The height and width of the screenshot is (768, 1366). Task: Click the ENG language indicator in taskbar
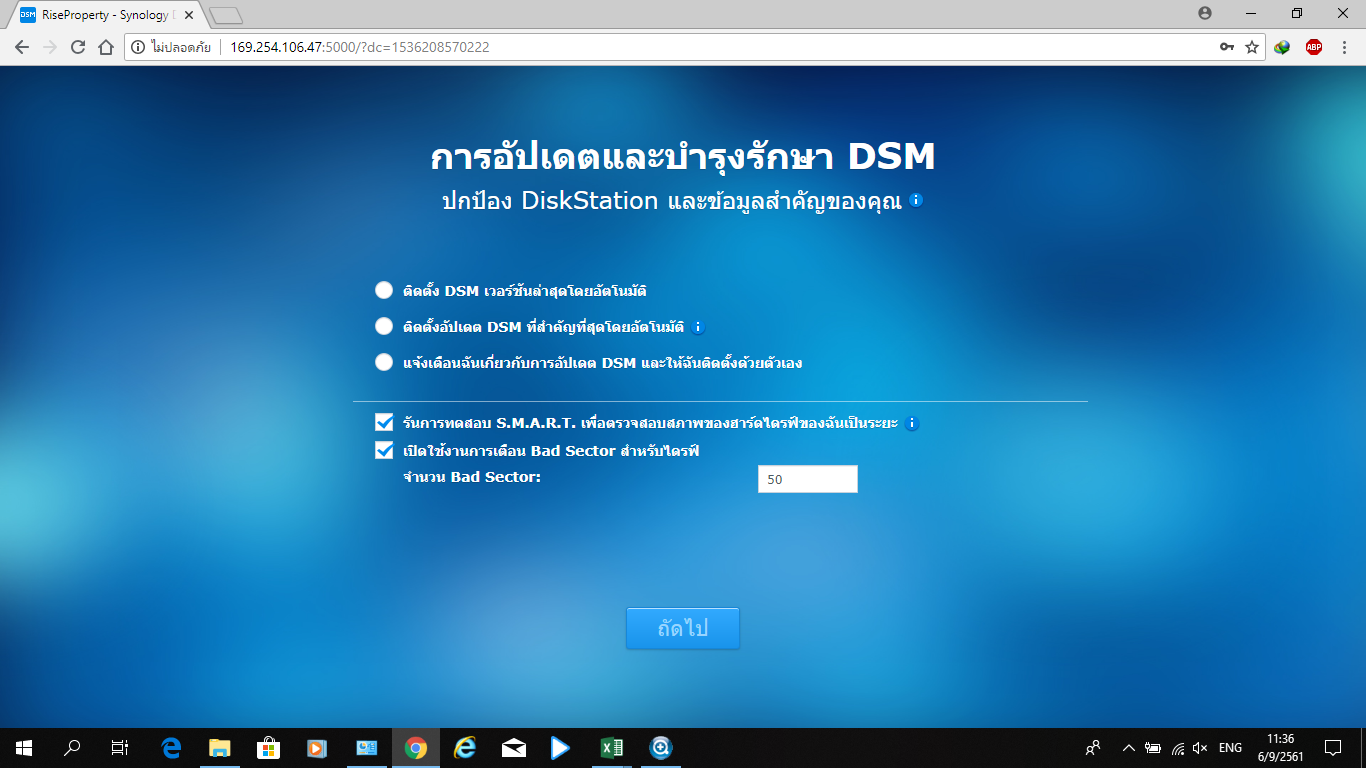(1230, 747)
